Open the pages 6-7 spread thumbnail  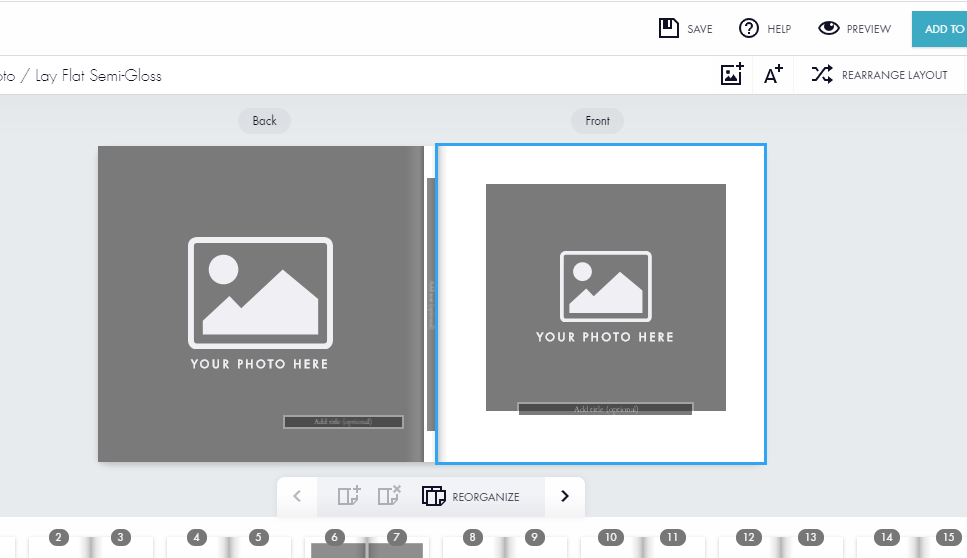366,549
